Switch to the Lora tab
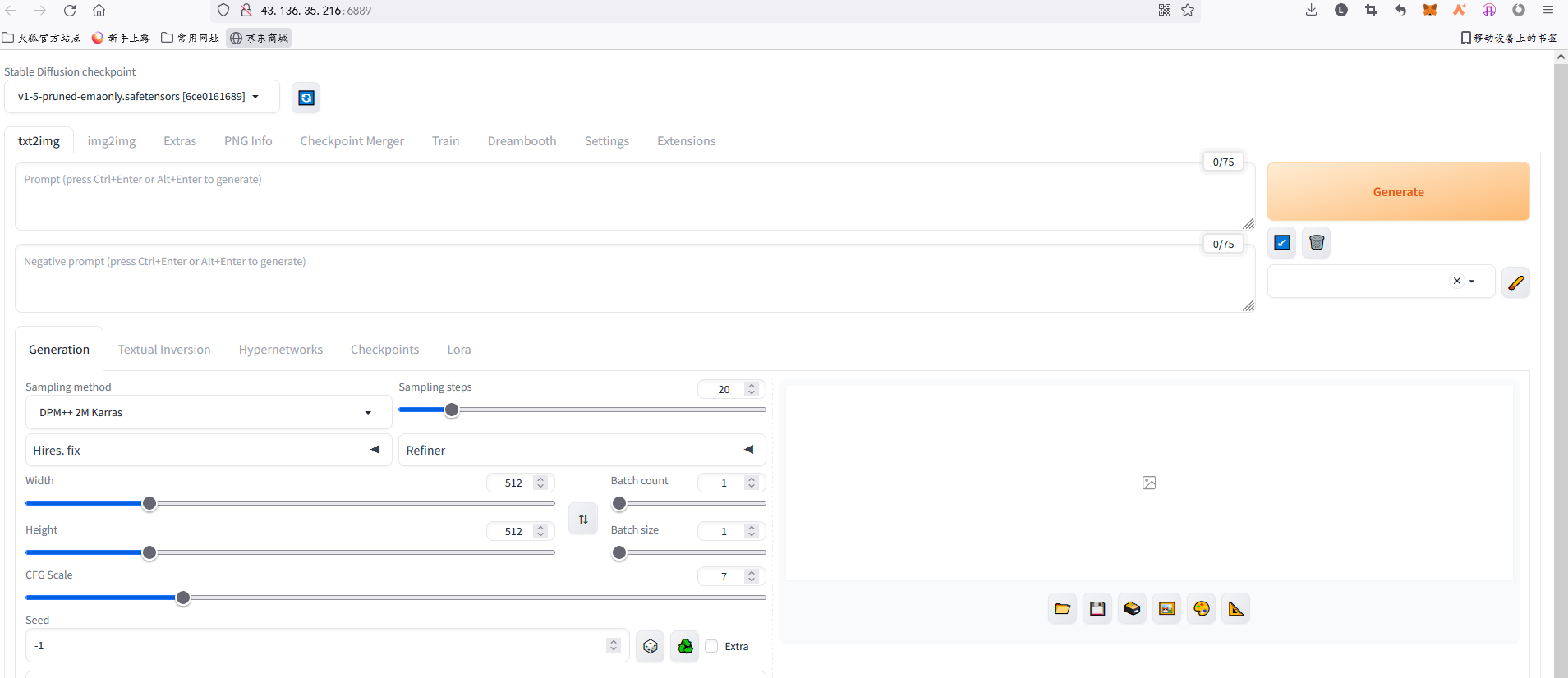 click(x=459, y=350)
